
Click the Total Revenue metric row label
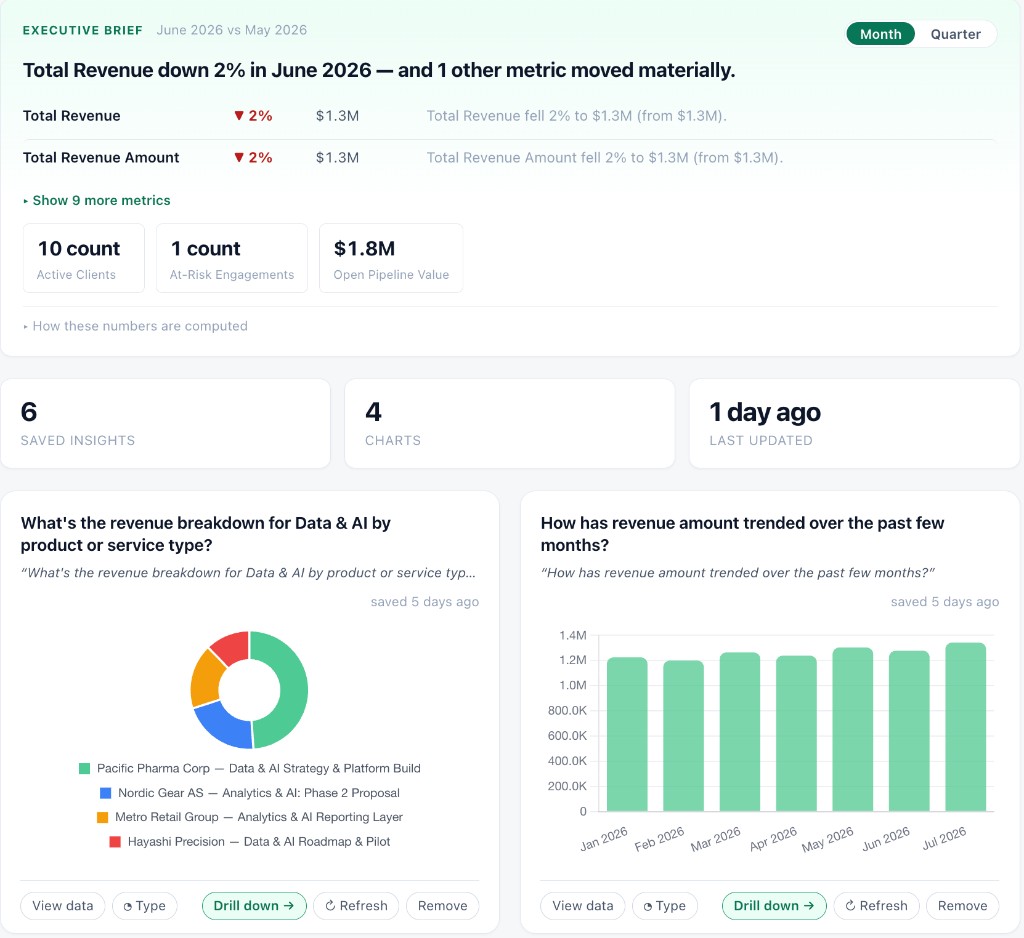[71, 116]
